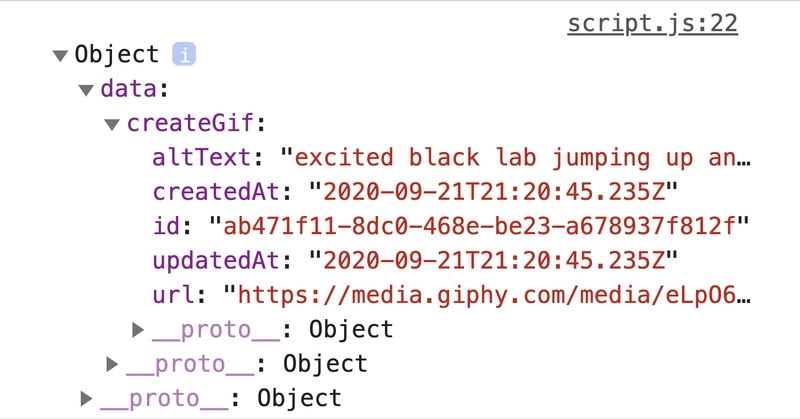Screen dimensions: 800x419
Task: Click the blue info icon beside Object
Action: [x=184, y=54]
